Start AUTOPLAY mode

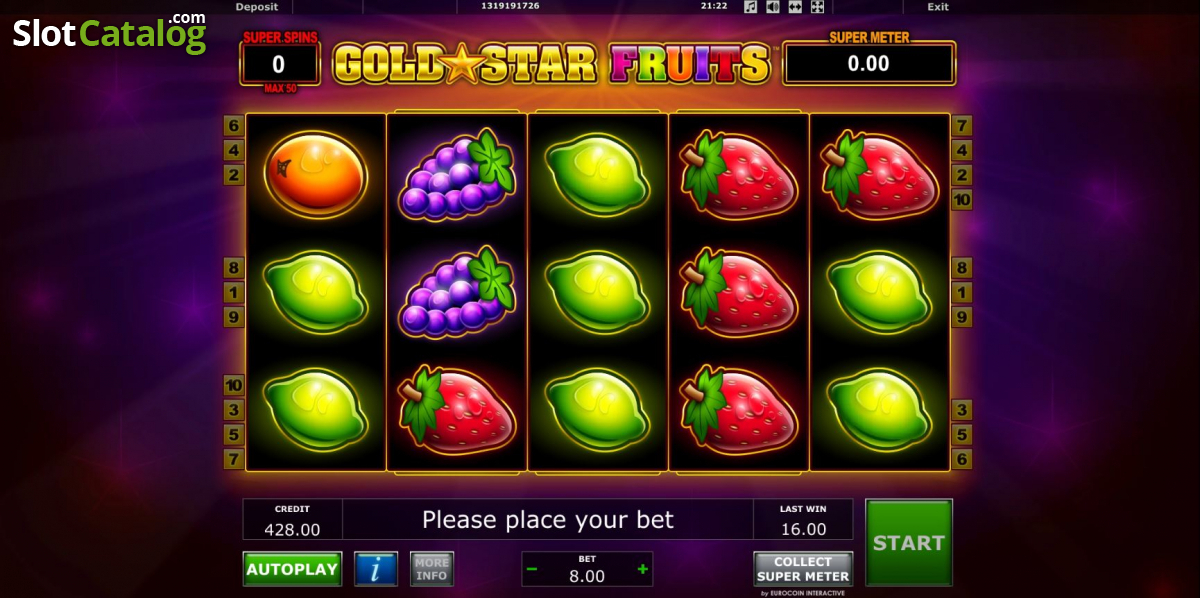(292, 569)
